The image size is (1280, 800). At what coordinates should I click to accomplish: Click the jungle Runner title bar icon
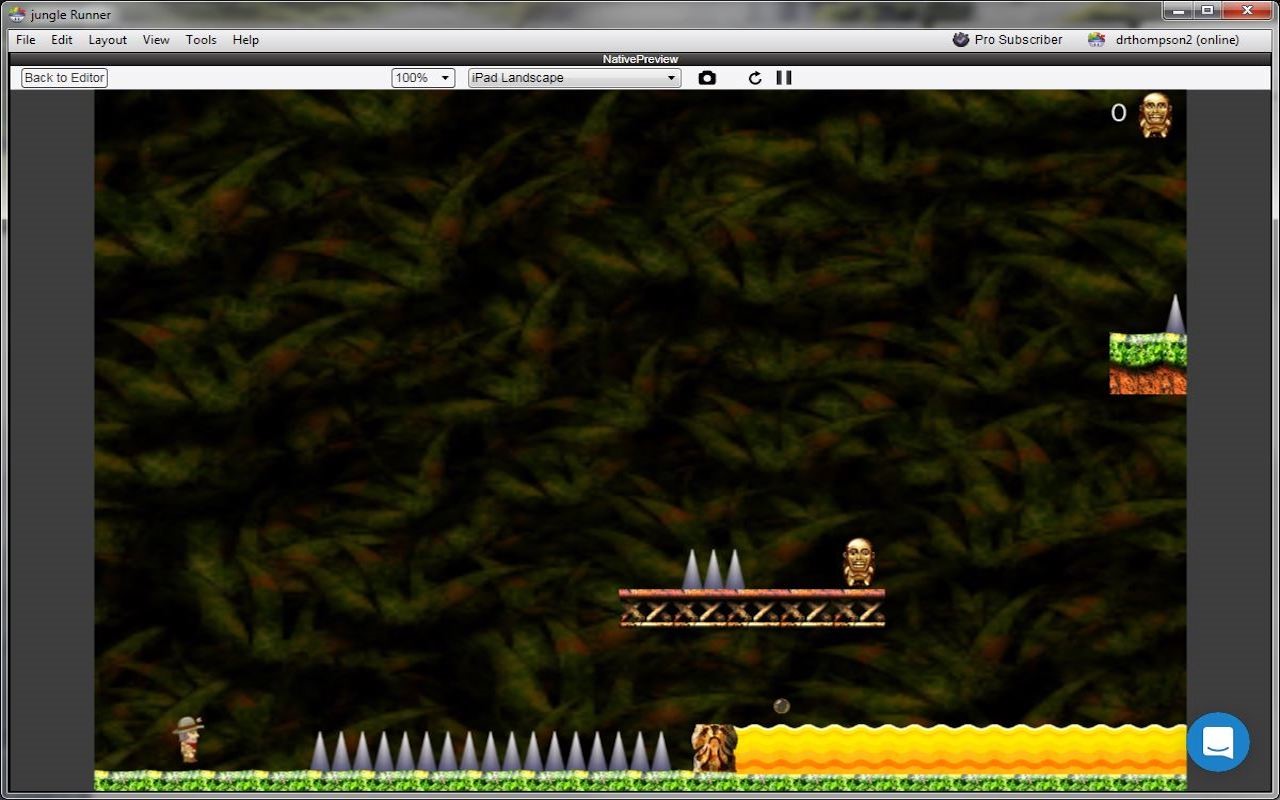point(18,14)
